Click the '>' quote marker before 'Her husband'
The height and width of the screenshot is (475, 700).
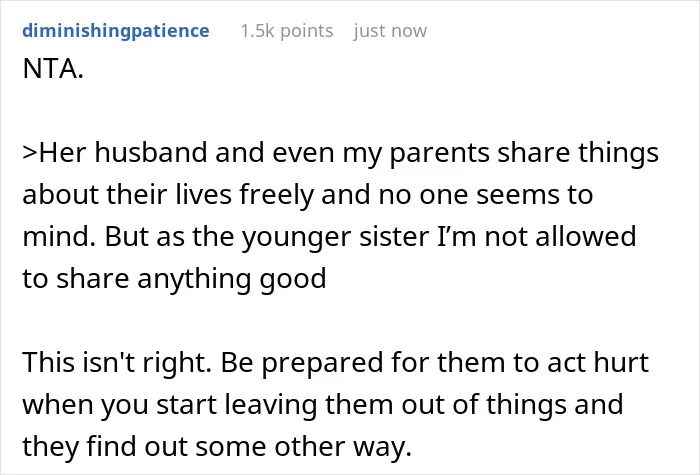coord(30,153)
